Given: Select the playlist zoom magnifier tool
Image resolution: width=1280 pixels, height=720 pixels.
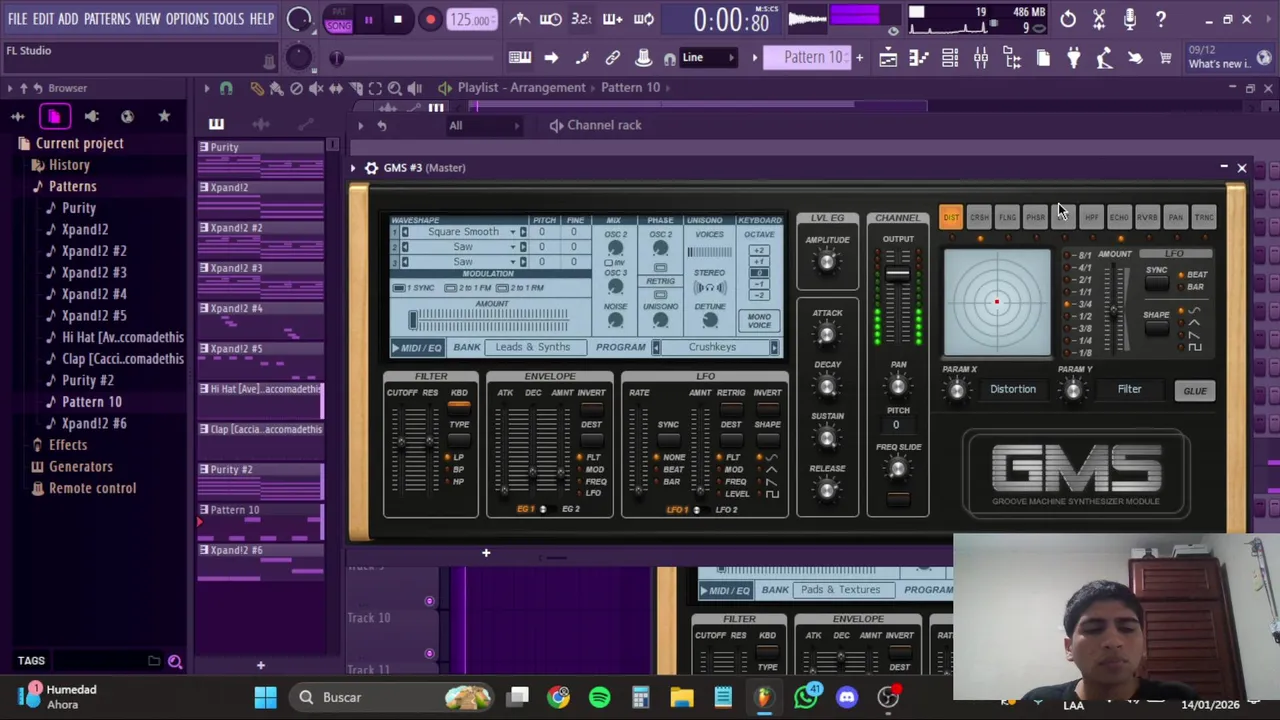Looking at the screenshot, I should (x=395, y=88).
